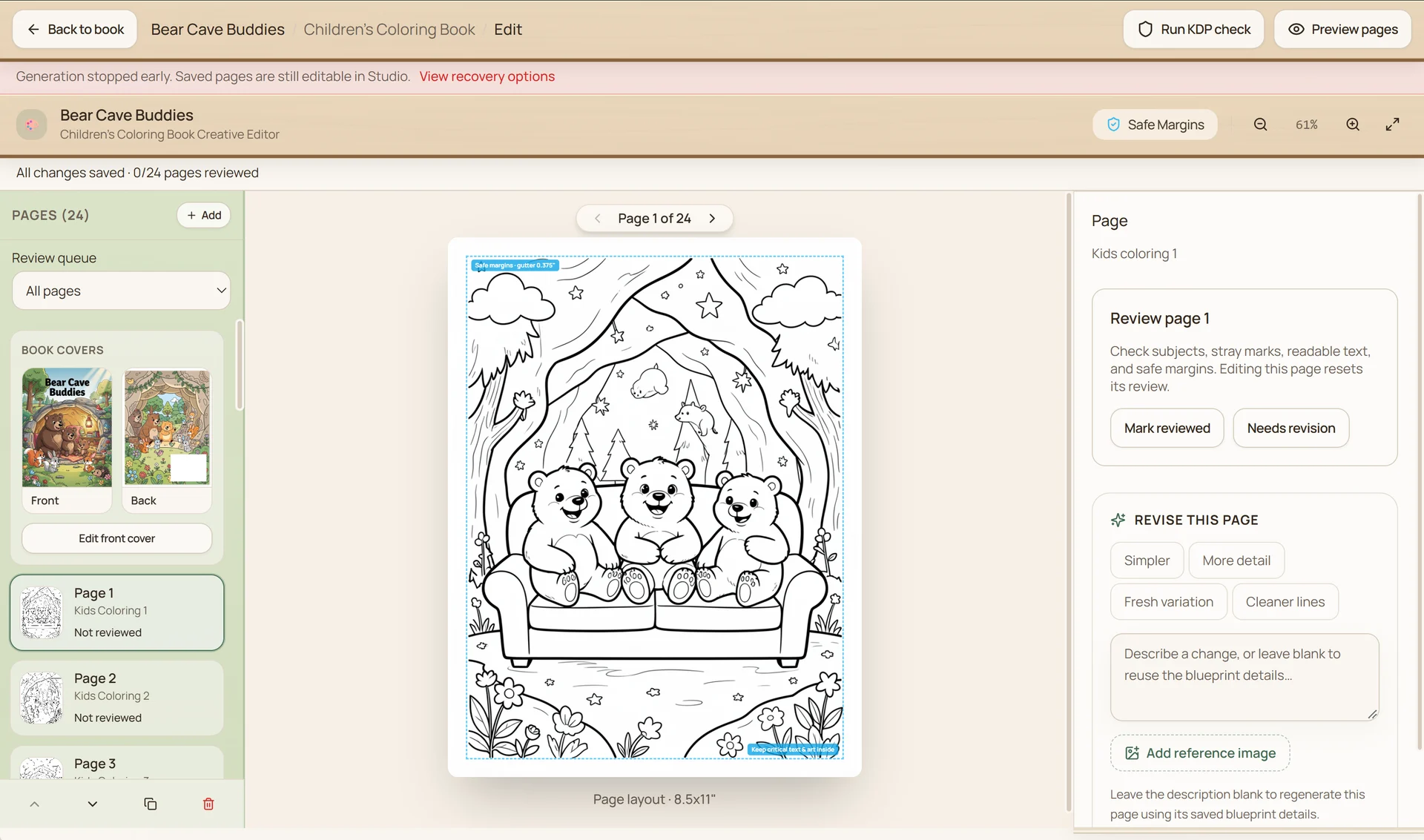
Task: Click Back to book button
Action: click(x=75, y=29)
